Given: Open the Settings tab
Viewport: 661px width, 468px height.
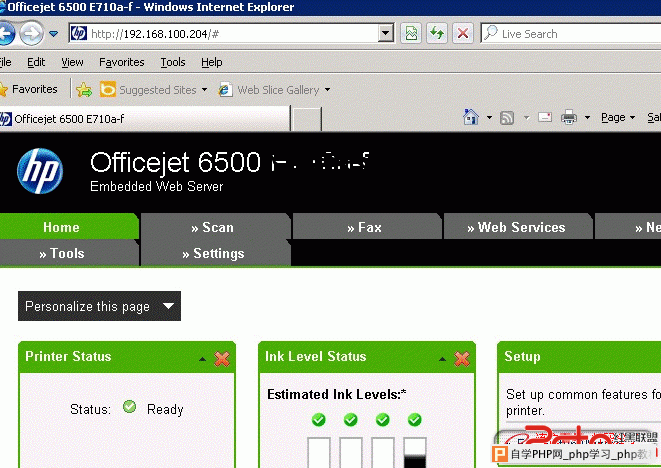Looking at the screenshot, I should (215, 253).
